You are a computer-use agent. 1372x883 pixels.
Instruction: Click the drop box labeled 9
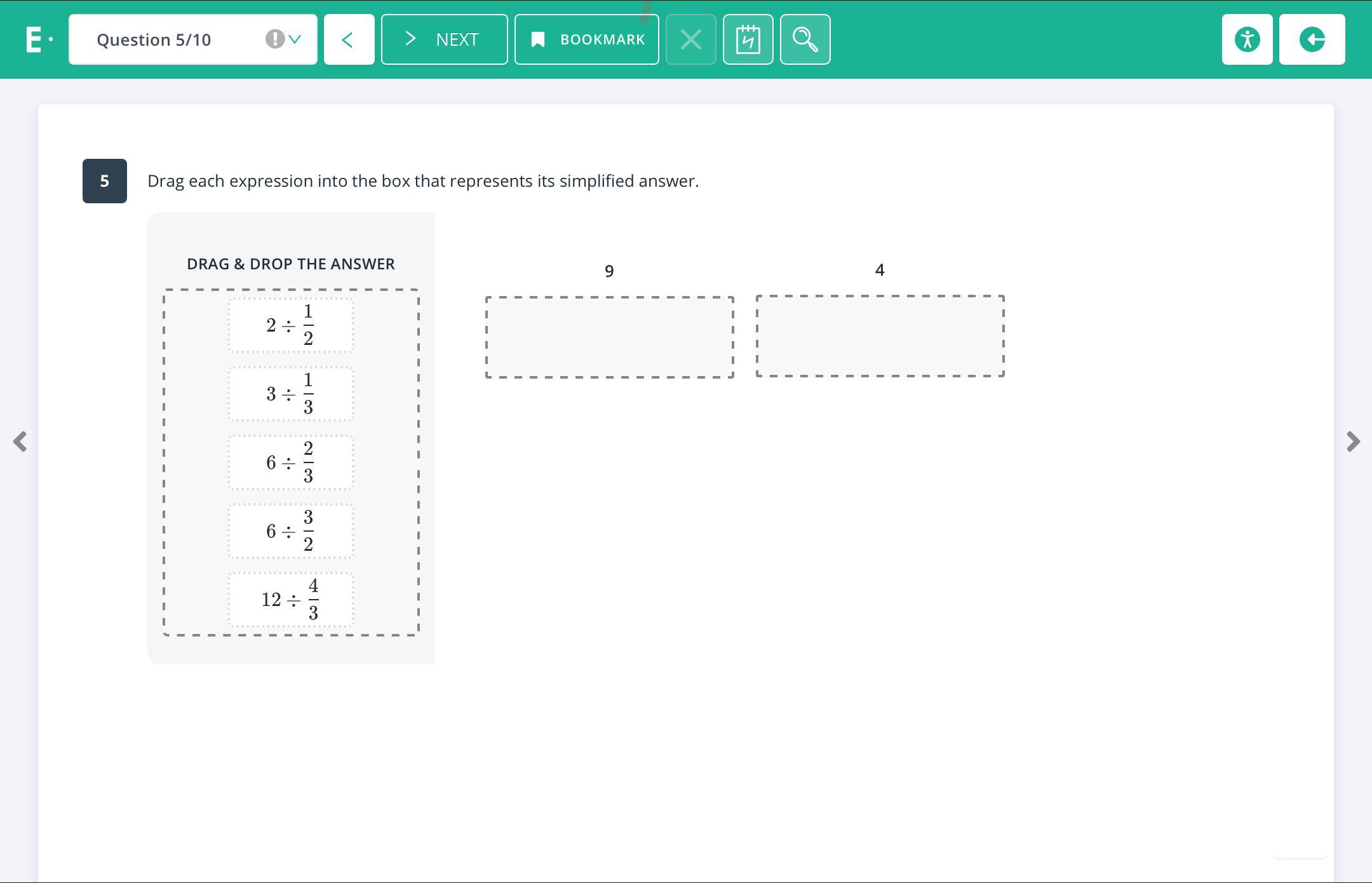pos(609,337)
